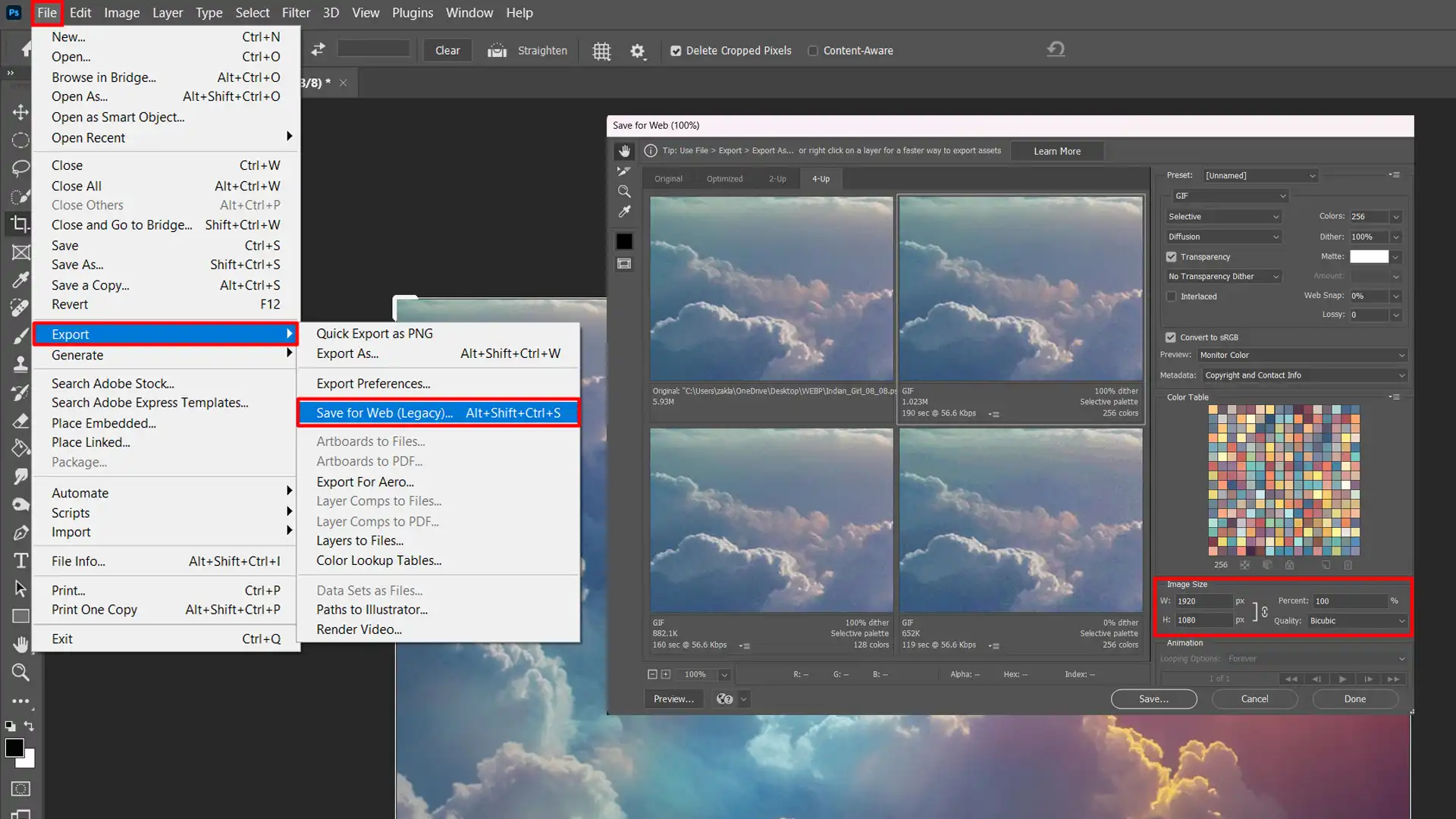The image size is (1456, 819).
Task: Select the Hand tool in main toolbar
Action: click(20, 645)
